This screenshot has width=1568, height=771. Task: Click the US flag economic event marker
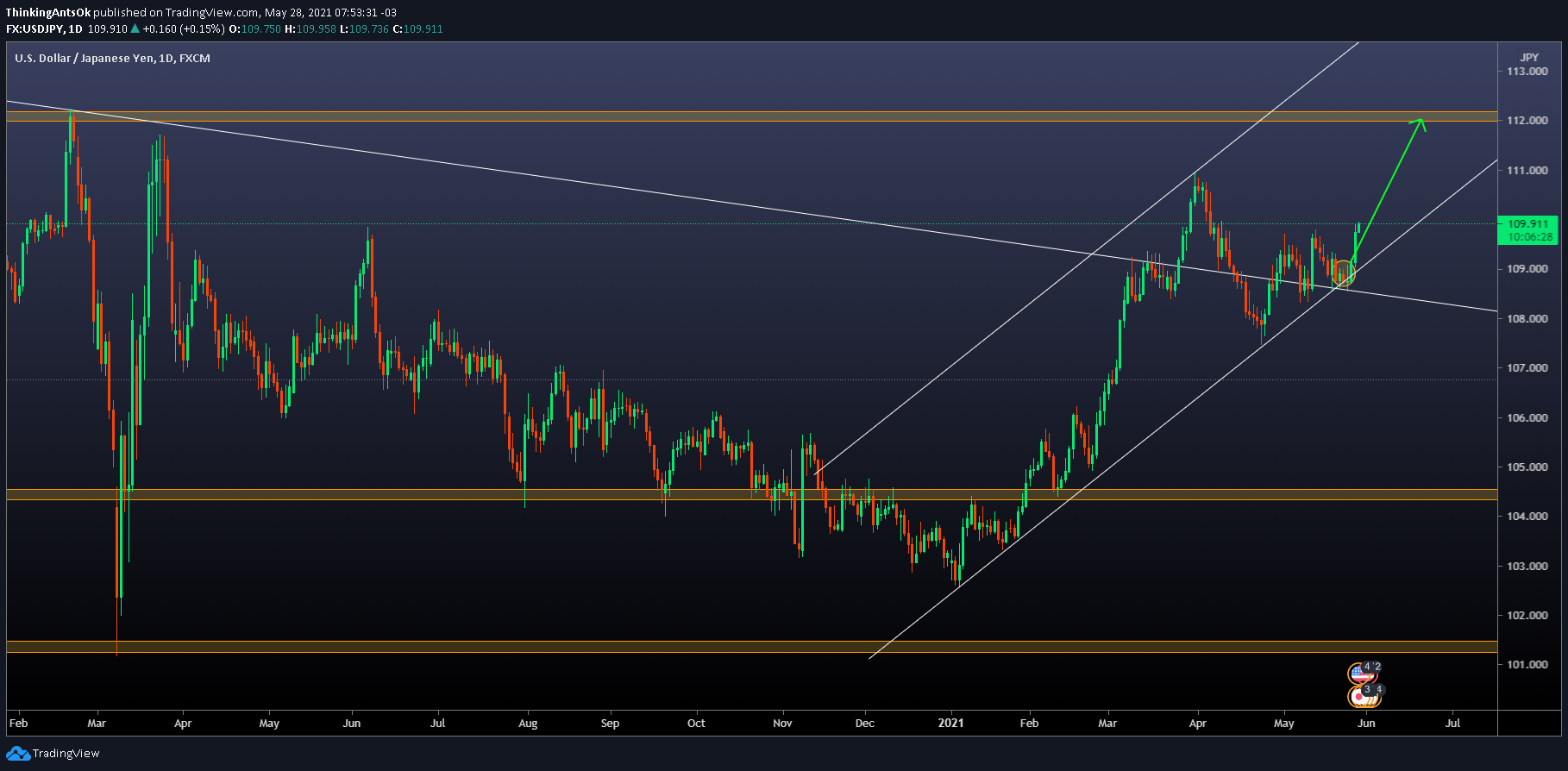click(x=1360, y=672)
